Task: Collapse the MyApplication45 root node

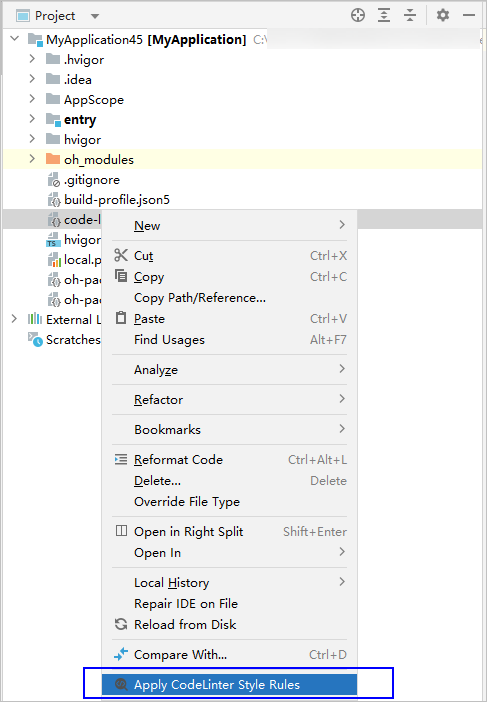Action: point(15,39)
